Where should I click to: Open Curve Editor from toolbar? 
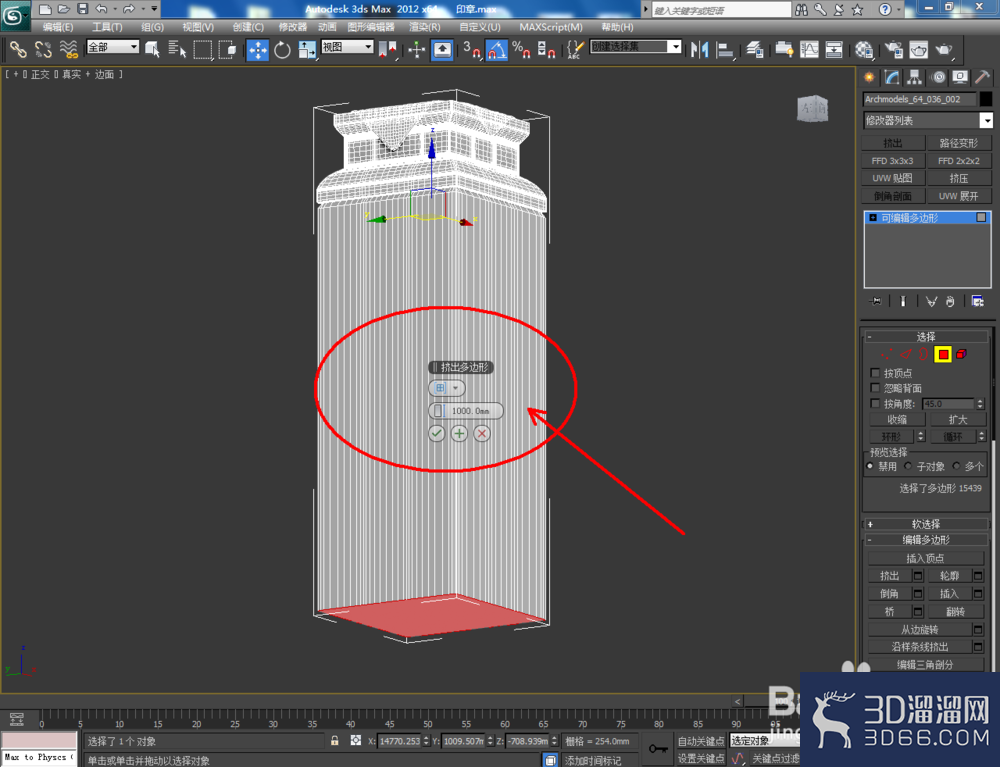pyautogui.click(x=809, y=49)
